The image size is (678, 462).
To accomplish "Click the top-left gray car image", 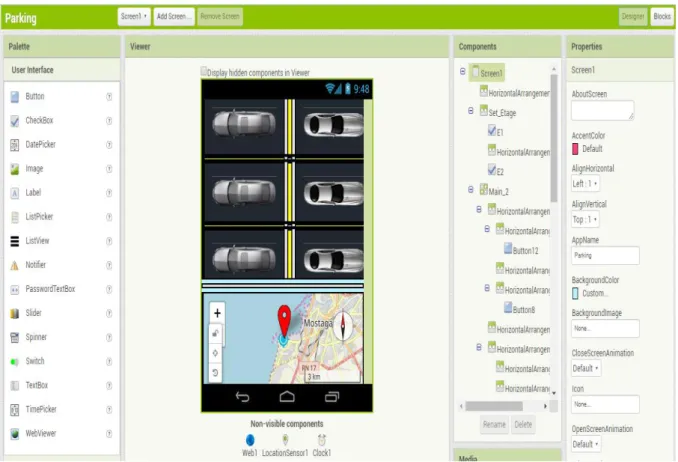I will click(x=244, y=124).
